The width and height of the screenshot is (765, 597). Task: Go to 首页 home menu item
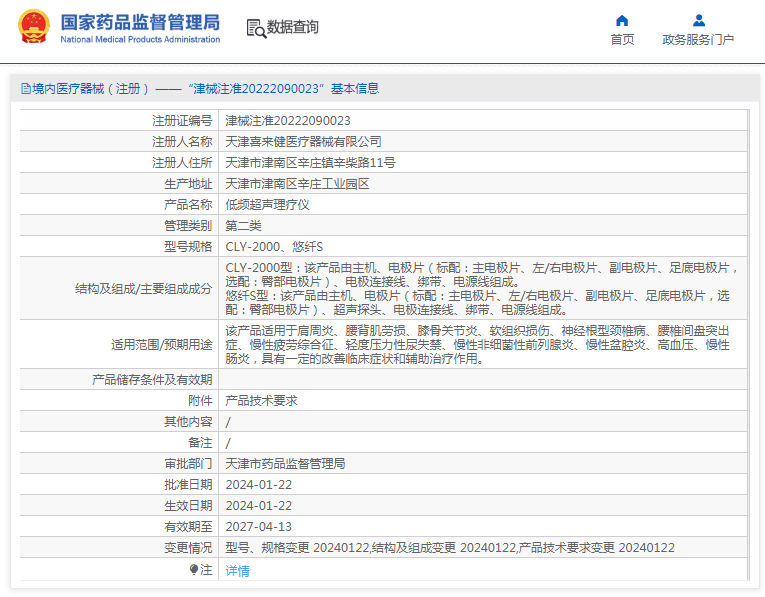click(623, 40)
